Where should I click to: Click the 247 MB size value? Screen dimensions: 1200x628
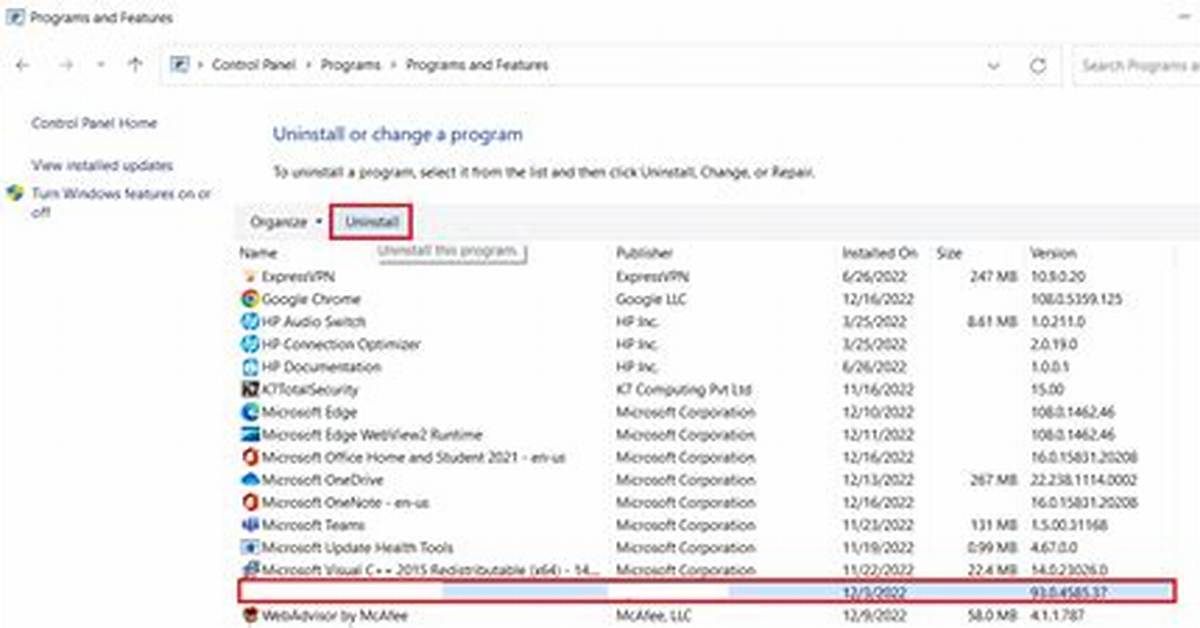pos(993,276)
